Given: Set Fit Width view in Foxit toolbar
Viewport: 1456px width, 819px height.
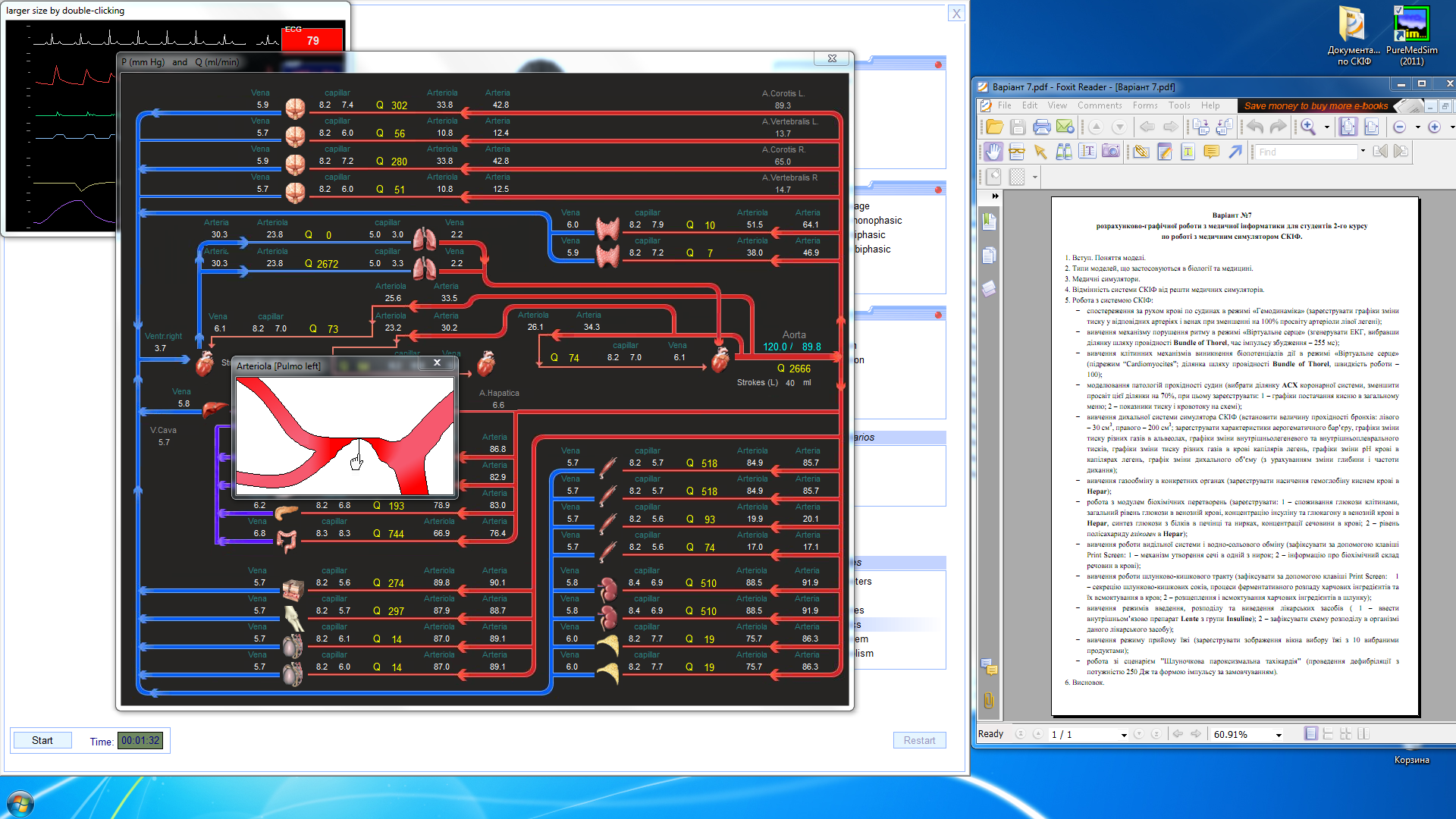Looking at the screenshot, I should (x=1372, y=127).
